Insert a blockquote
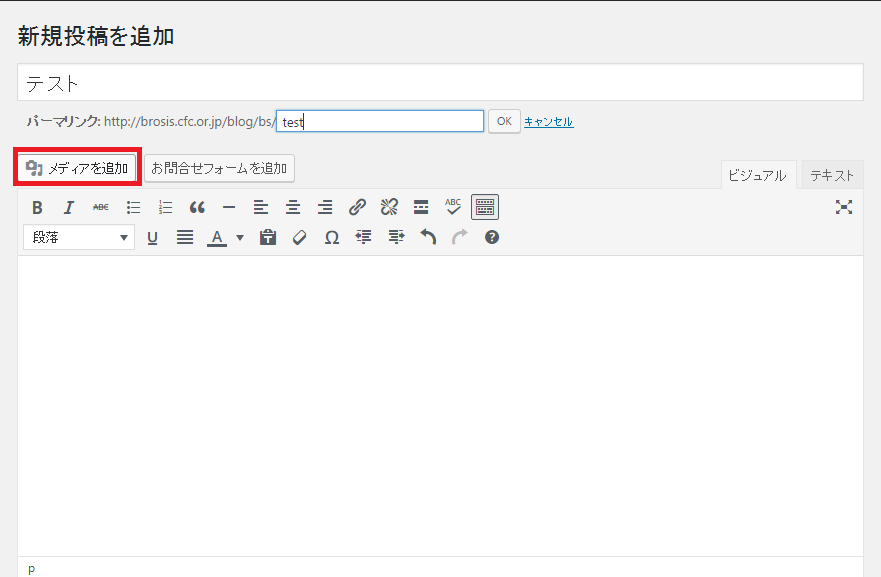Screen dimensions: 881x577 pos(197,207)
